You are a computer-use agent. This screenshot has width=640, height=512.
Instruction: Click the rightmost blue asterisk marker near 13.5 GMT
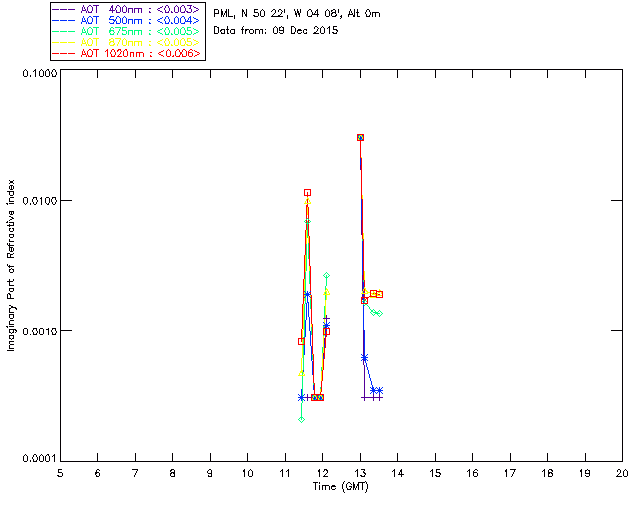tap(380, 391)
